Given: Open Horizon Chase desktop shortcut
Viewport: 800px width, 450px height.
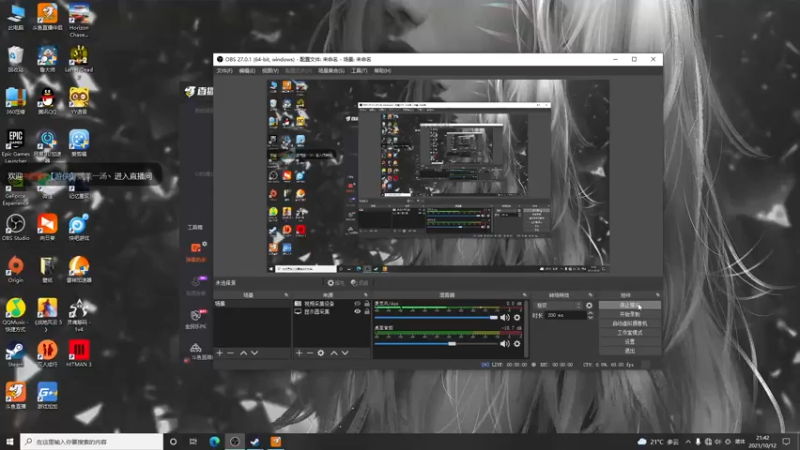Looking at the screenshot, I should (79, 19).
